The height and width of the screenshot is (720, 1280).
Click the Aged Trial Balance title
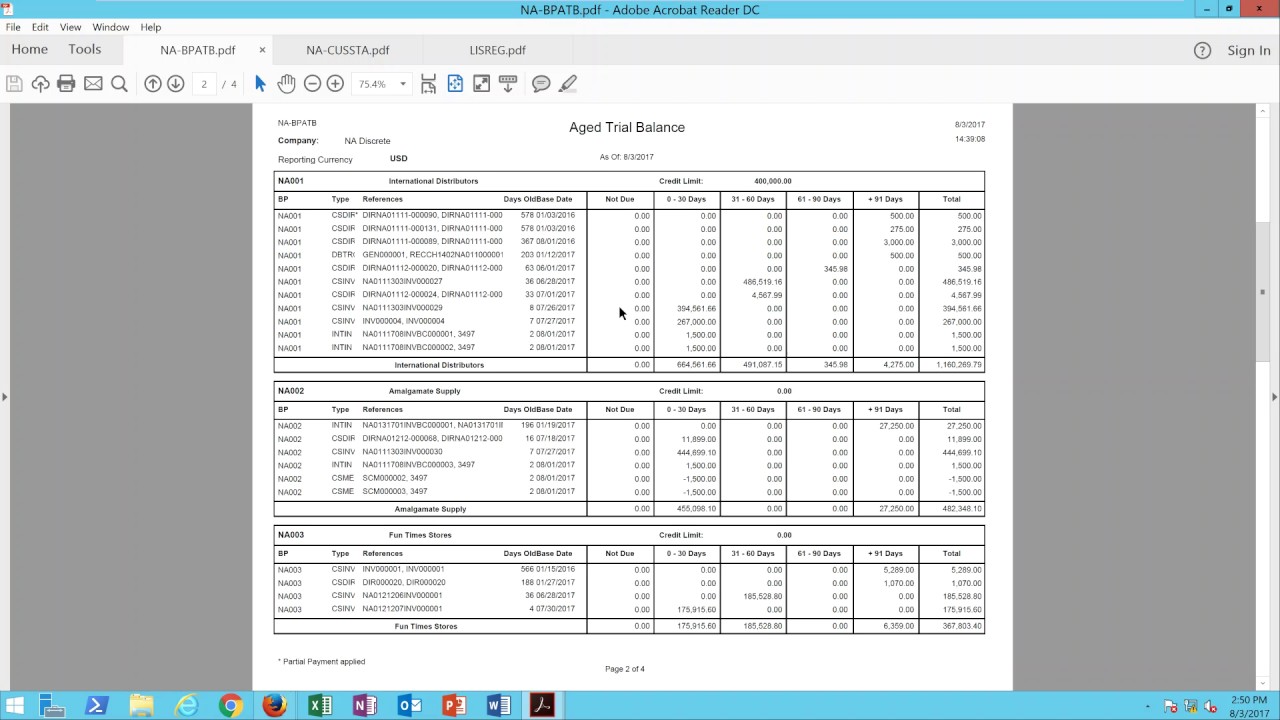pos(627,127)
